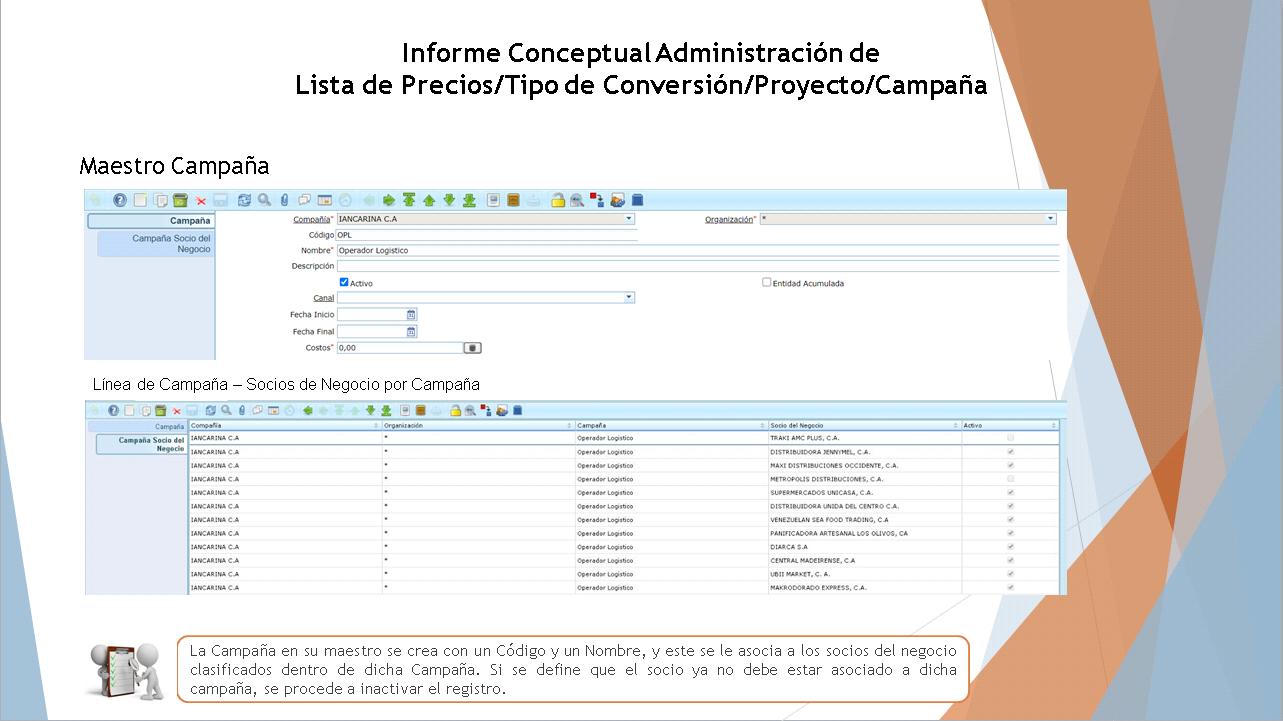Open Help icon in upper Campaña toolbar

[x=120, y=200]
